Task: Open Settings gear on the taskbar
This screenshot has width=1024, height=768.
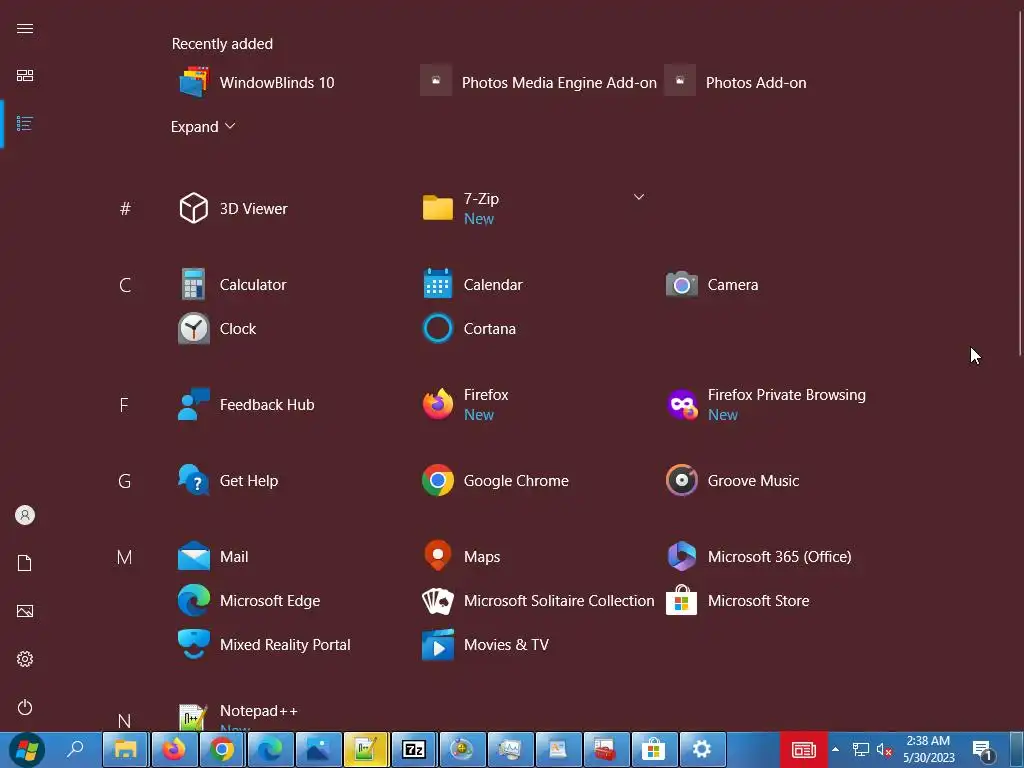Action: tap(702, 749)
